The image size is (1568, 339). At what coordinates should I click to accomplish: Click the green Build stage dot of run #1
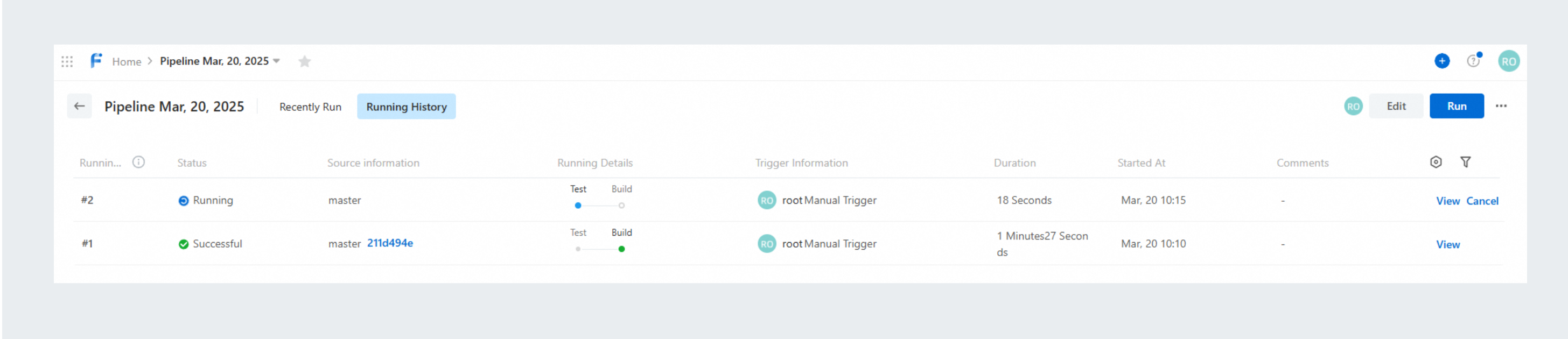[621, 249]
